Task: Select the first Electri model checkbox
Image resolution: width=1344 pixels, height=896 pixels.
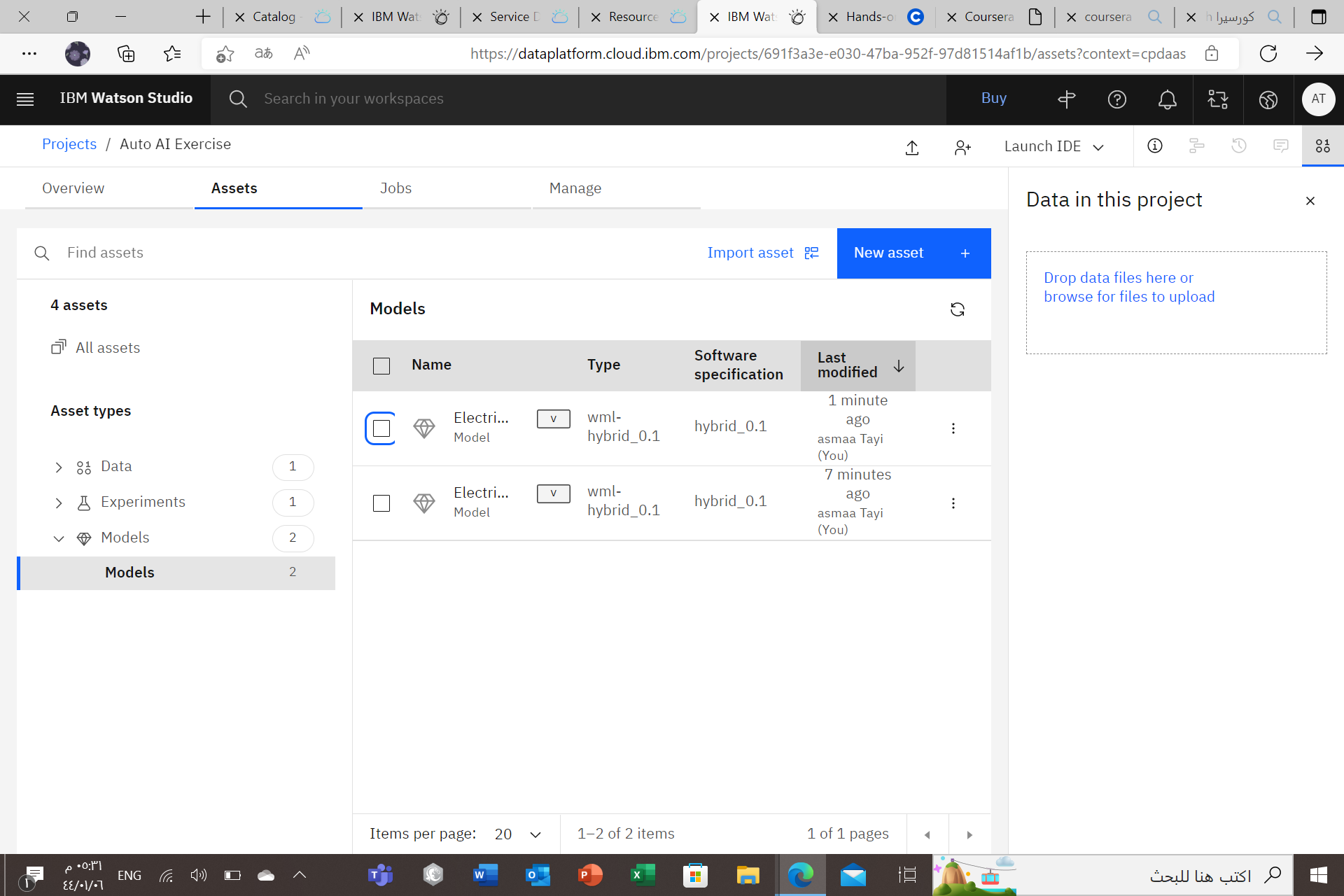Action: coord(380,428)
